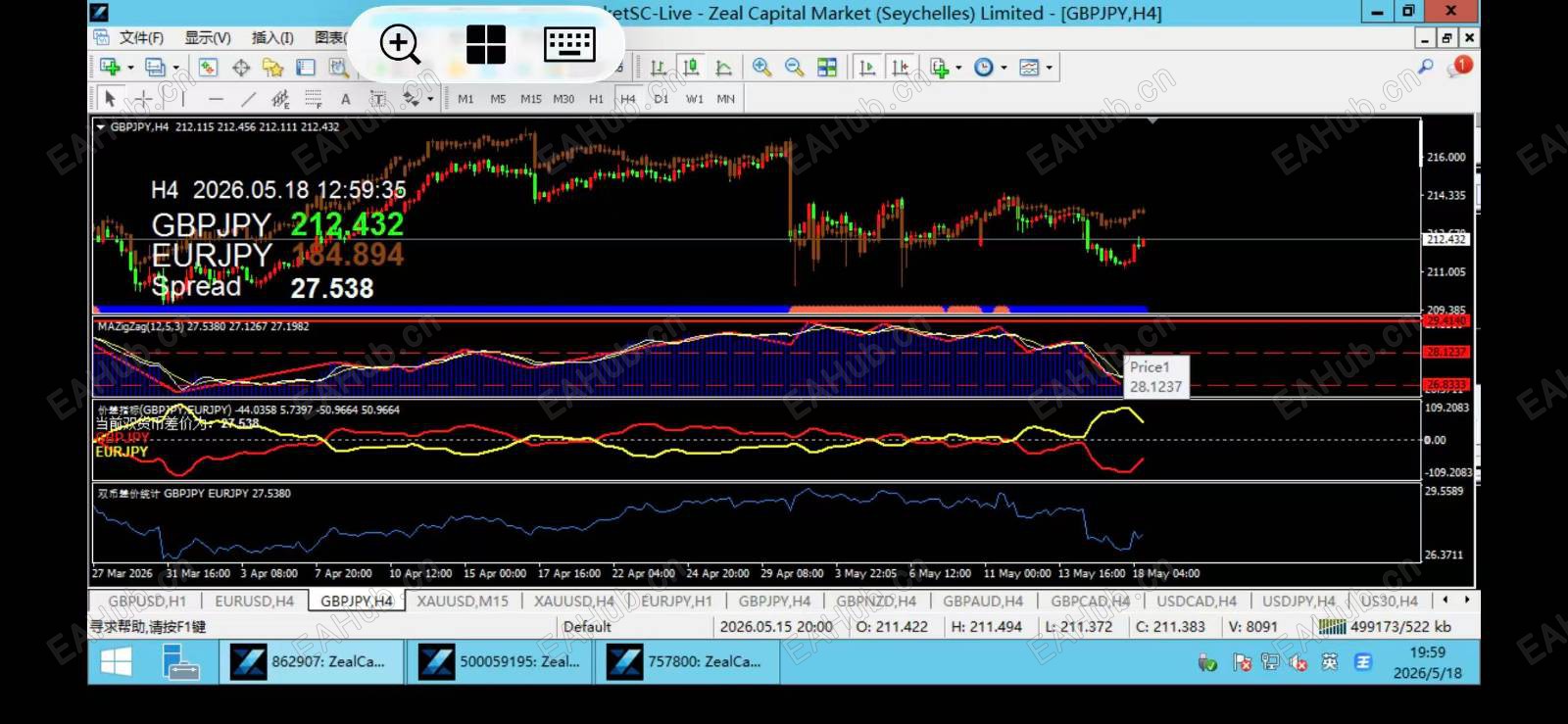Image resolution: width=1568 pixels, height=724 pixels.
Task: Expand the indicators dropdown arrow
Action: (958, 68)
